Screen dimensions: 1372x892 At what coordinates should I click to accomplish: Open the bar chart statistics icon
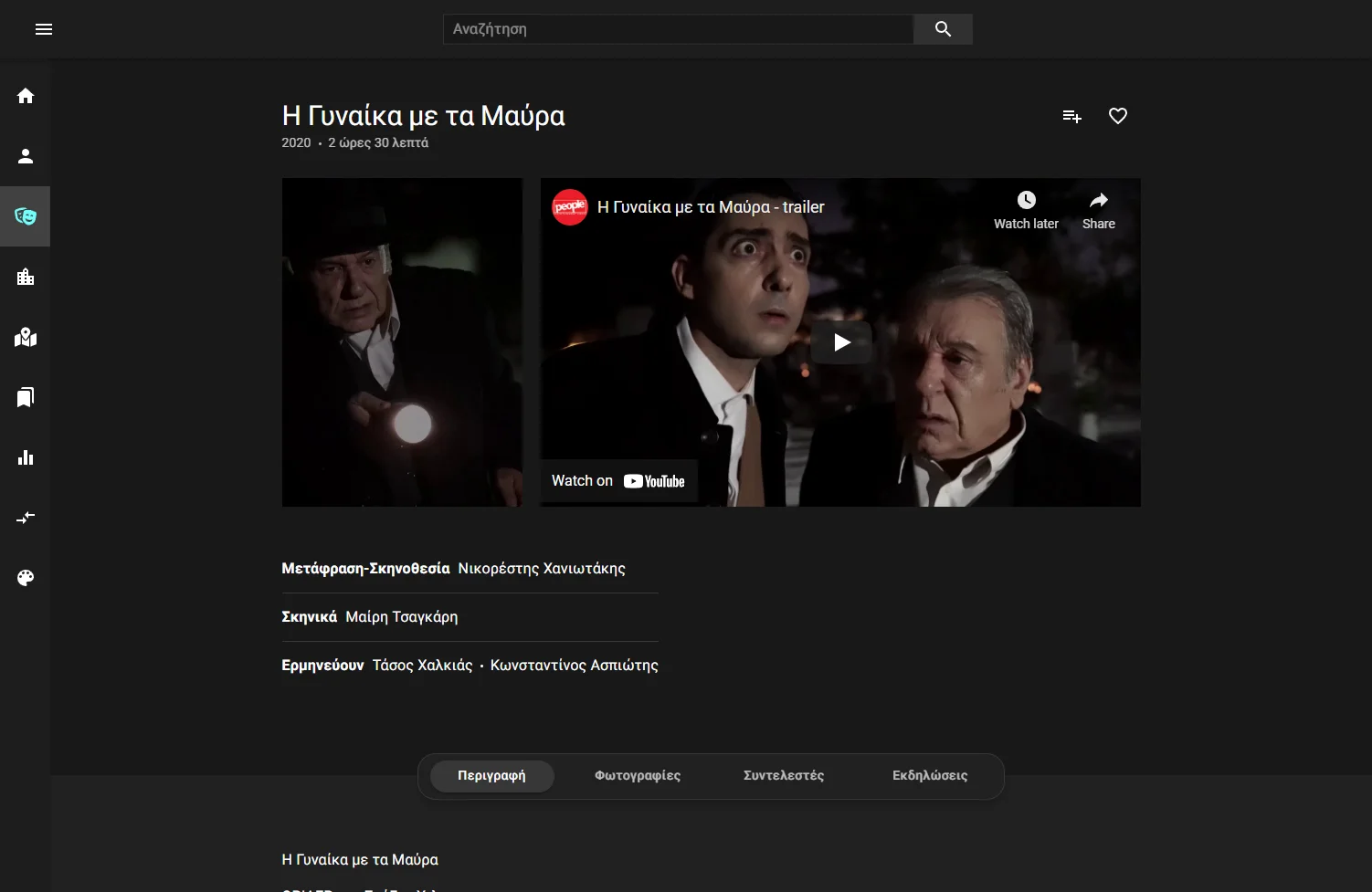pos(26,457)
